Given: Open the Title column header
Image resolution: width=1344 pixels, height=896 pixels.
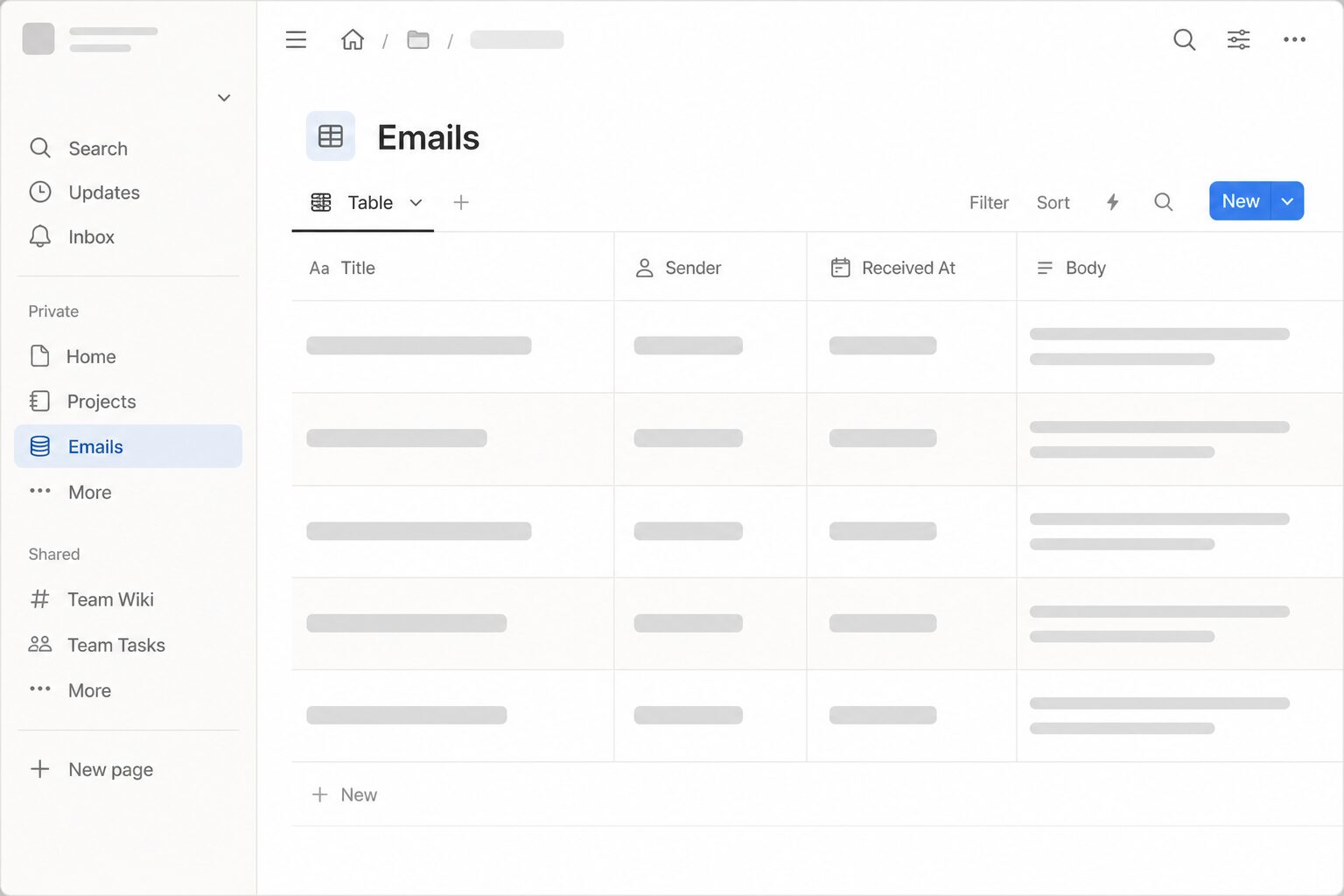Looking at the screenshot, I should pyautogui.click(x=452, y=268).
